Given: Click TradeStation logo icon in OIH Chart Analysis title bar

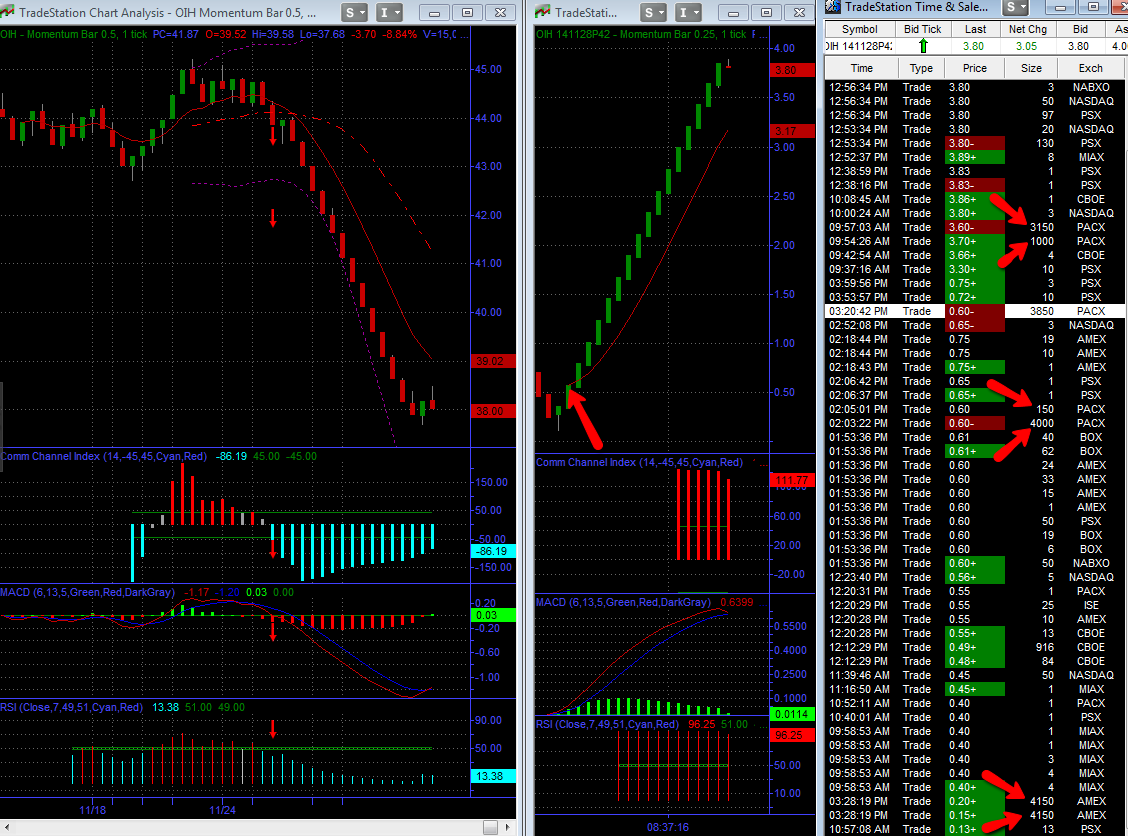Looking at the screenshot, I should [8, 12].
